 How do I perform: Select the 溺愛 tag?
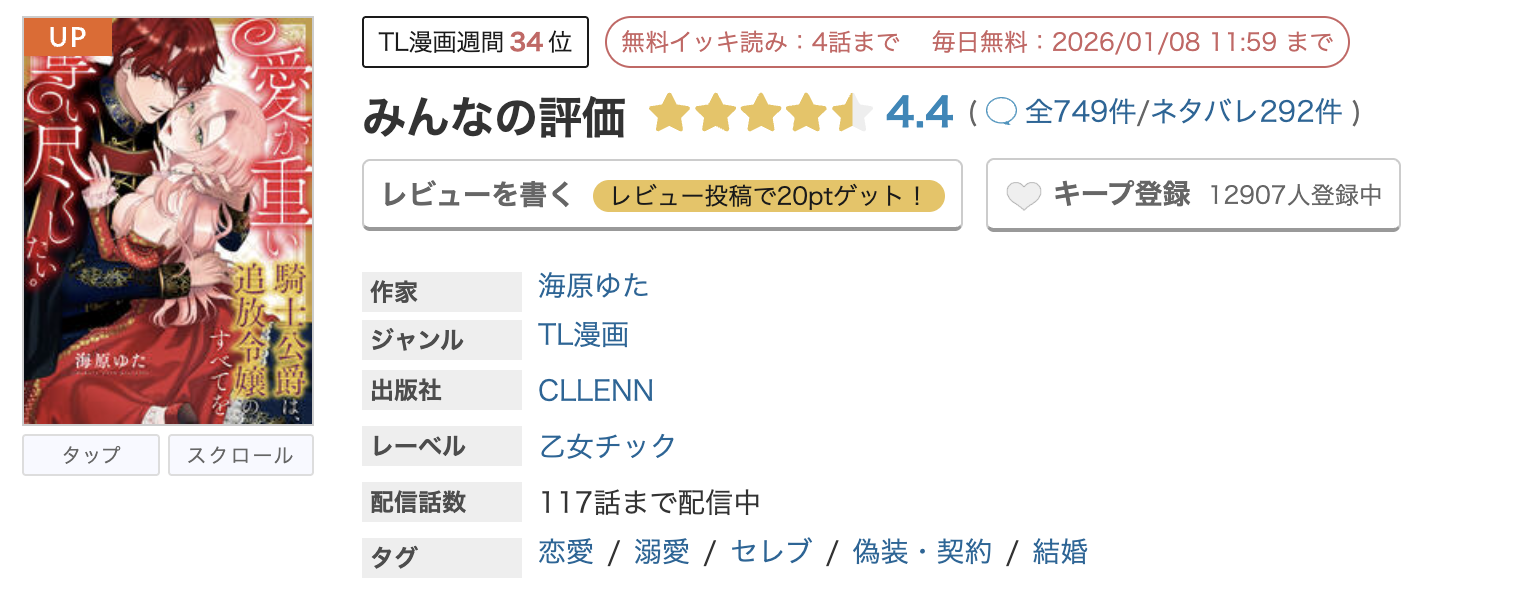(663, 552)
